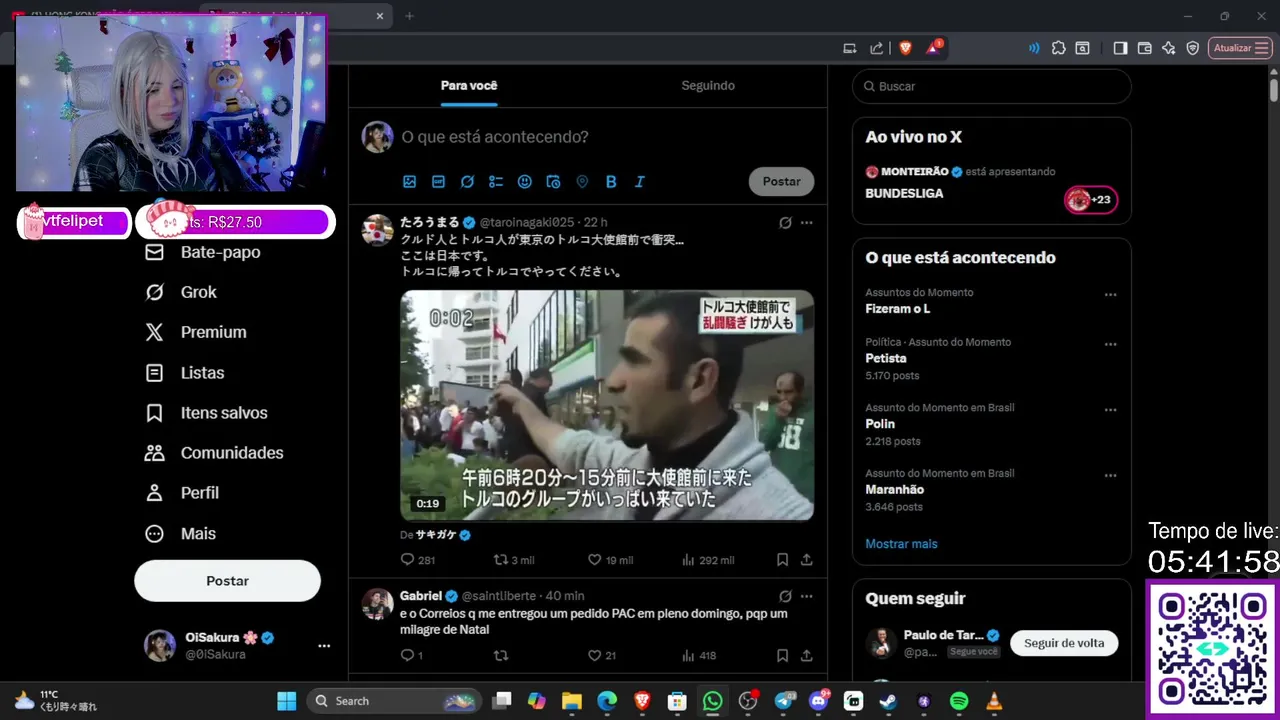Open WhatsApp from the taskbar
Image resolution: width=1280 pixels, height=720 pixels.
coord(712,701)
